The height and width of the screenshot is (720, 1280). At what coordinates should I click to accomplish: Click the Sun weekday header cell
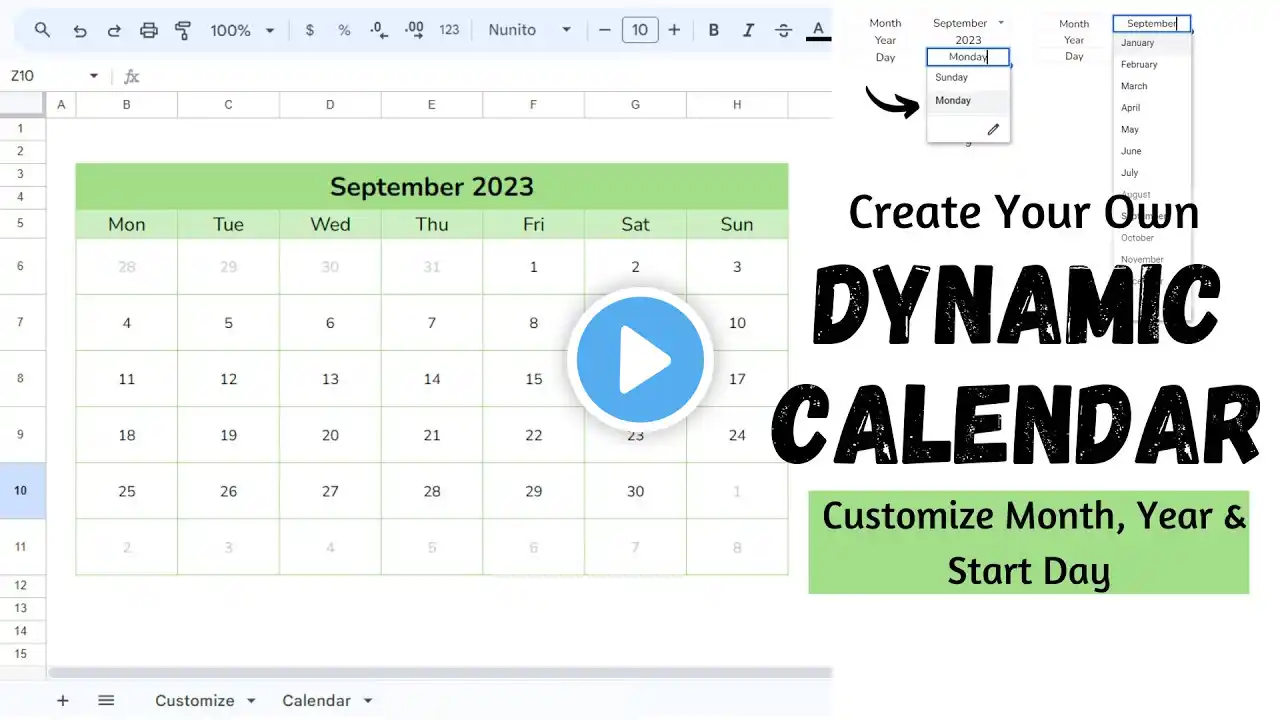click(737, 224)
